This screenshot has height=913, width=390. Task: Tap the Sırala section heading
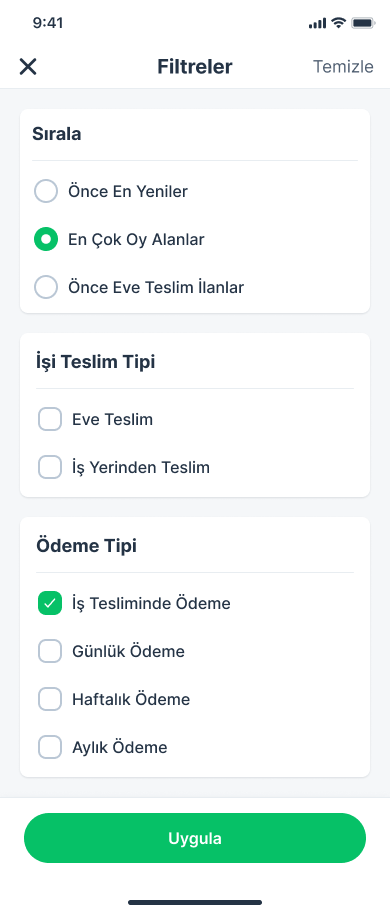(x=56, y=134)
